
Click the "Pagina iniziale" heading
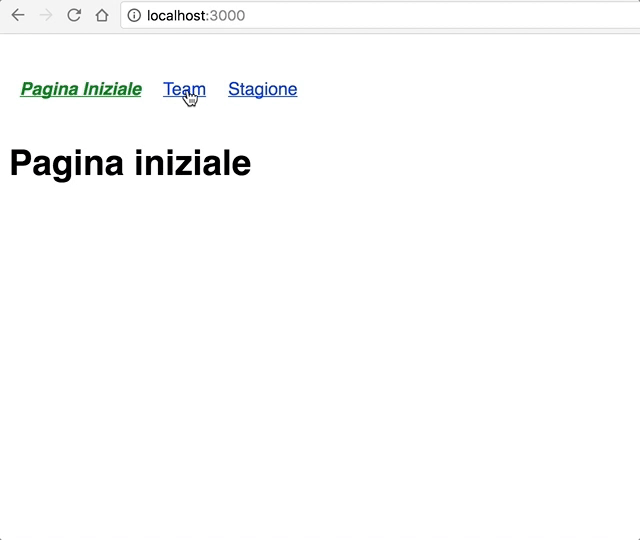pos(130,163)
